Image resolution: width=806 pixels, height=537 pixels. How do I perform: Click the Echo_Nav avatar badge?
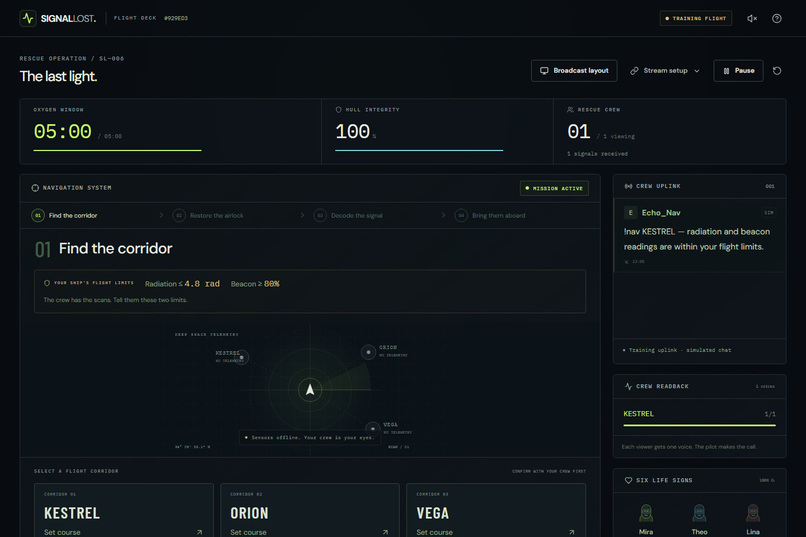tap(631, 213)
